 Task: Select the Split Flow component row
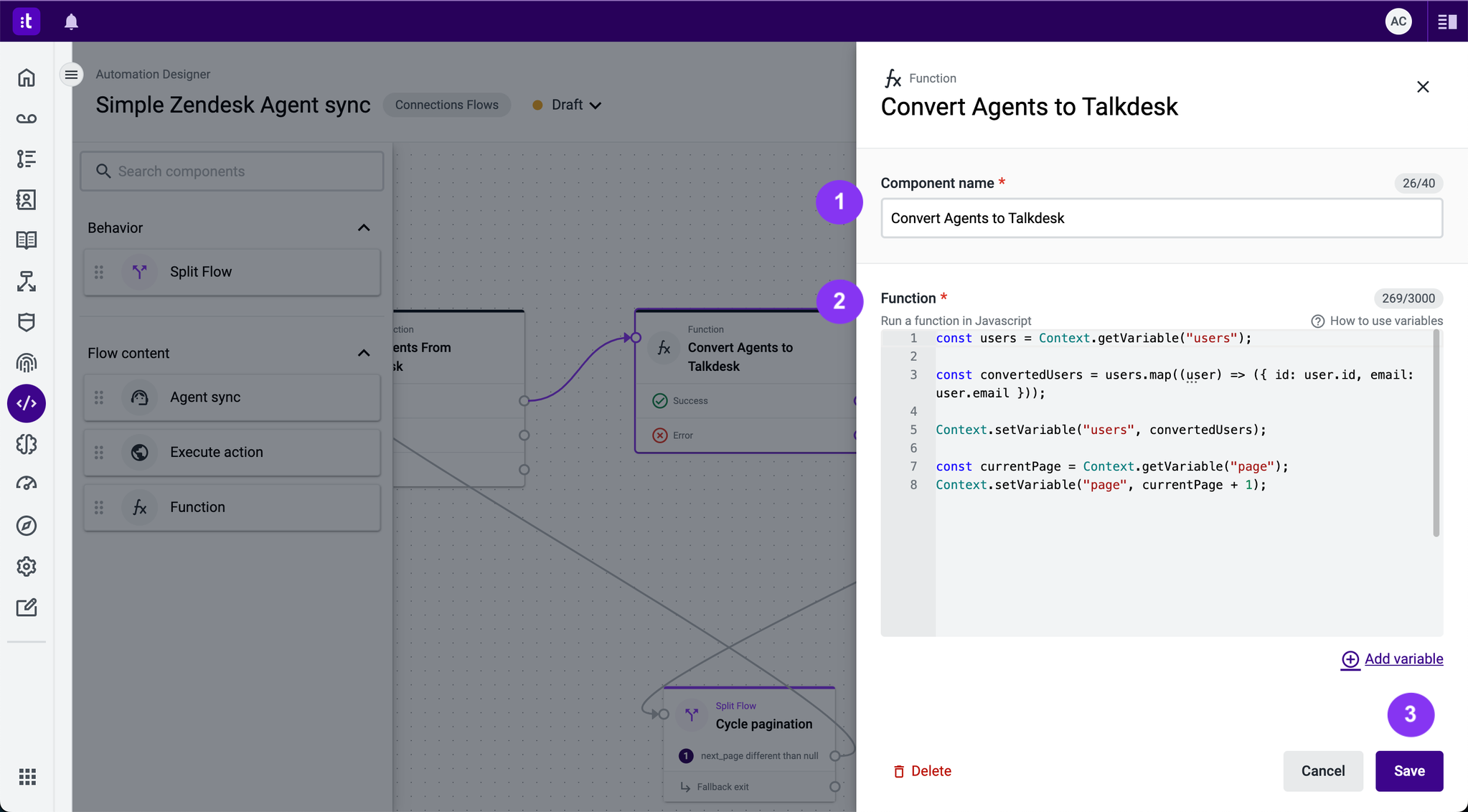[x=232, y=272]
